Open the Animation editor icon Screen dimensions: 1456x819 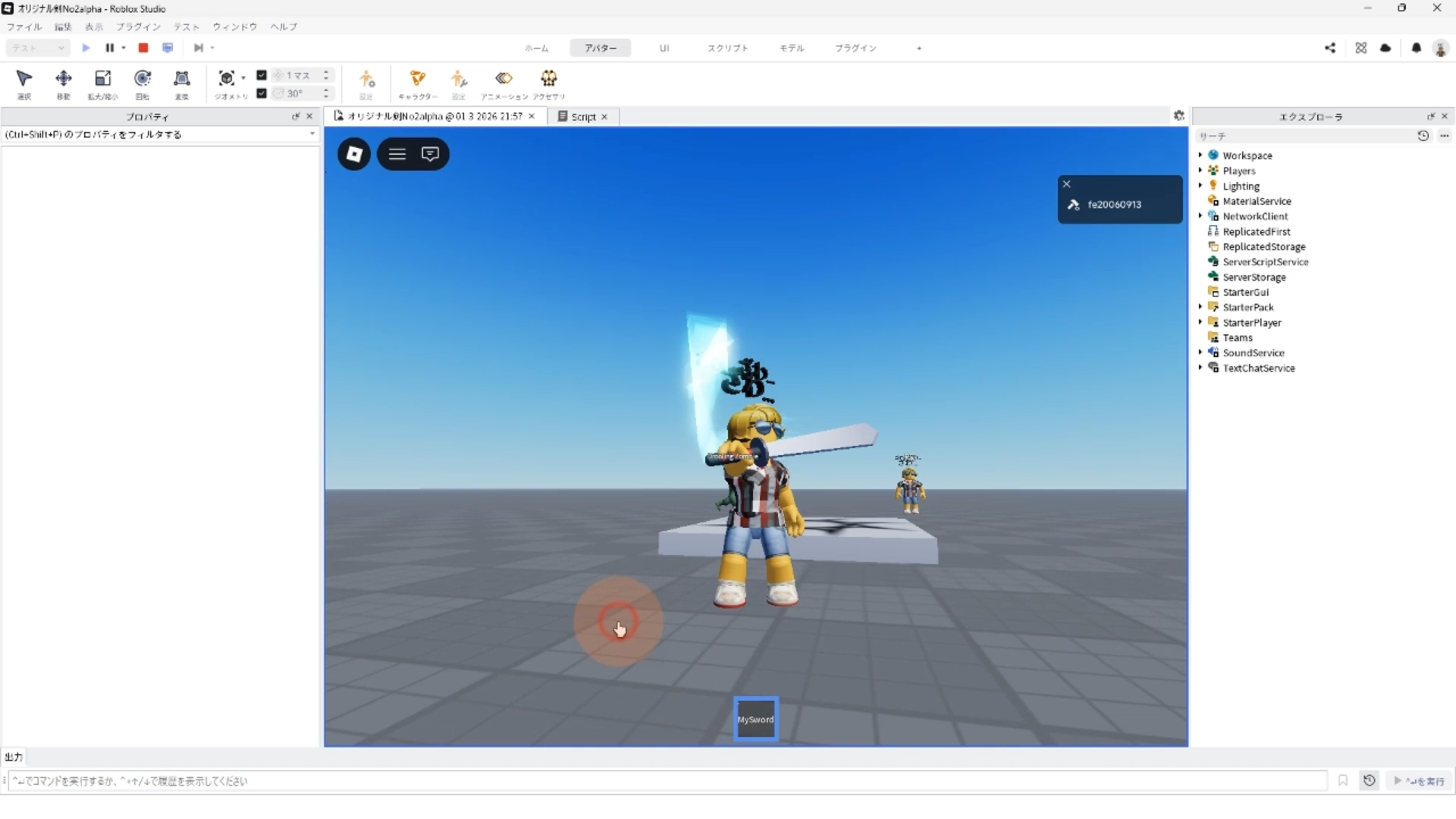pos(504,79)
